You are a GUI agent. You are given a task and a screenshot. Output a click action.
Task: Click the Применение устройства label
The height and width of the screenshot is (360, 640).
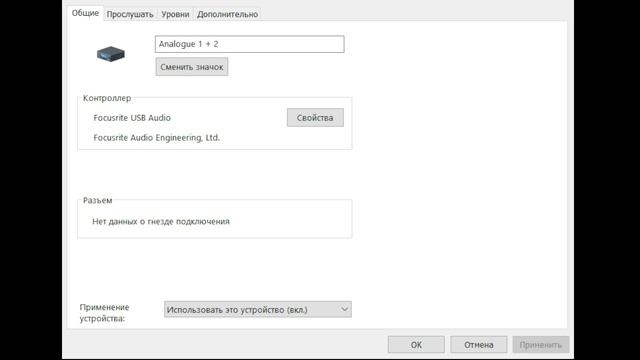point(104,313)
